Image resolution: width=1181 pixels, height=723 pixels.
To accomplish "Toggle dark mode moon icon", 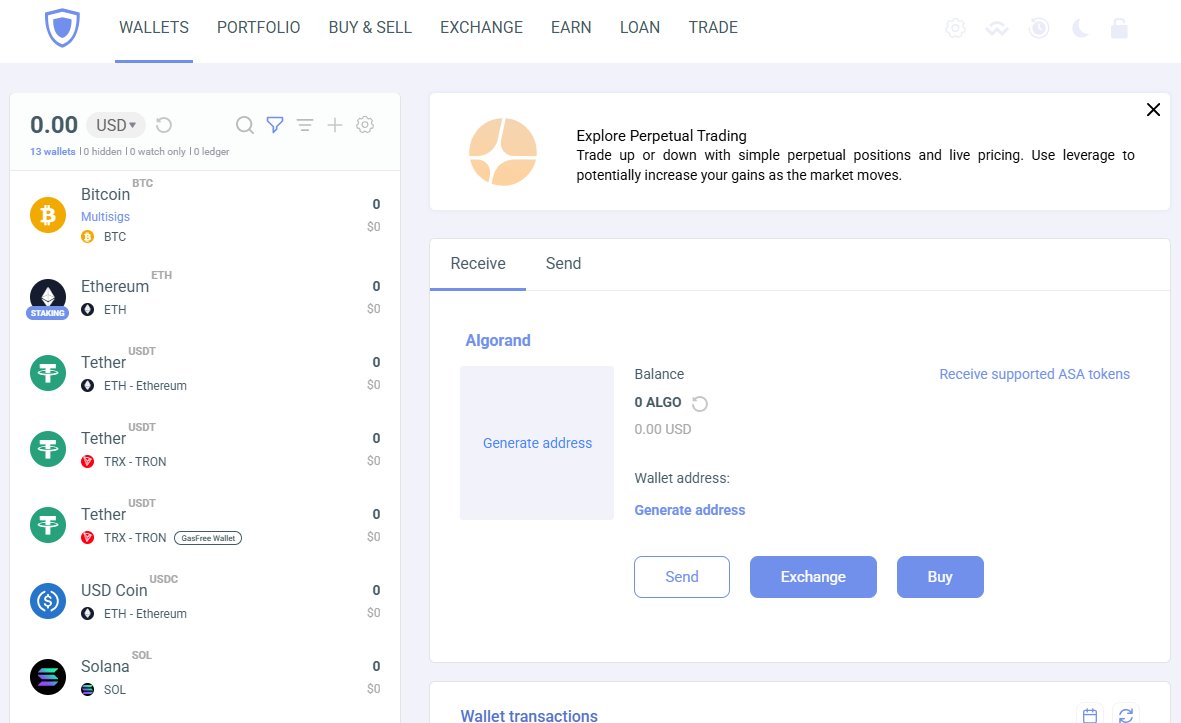I will coord(1080,29).
